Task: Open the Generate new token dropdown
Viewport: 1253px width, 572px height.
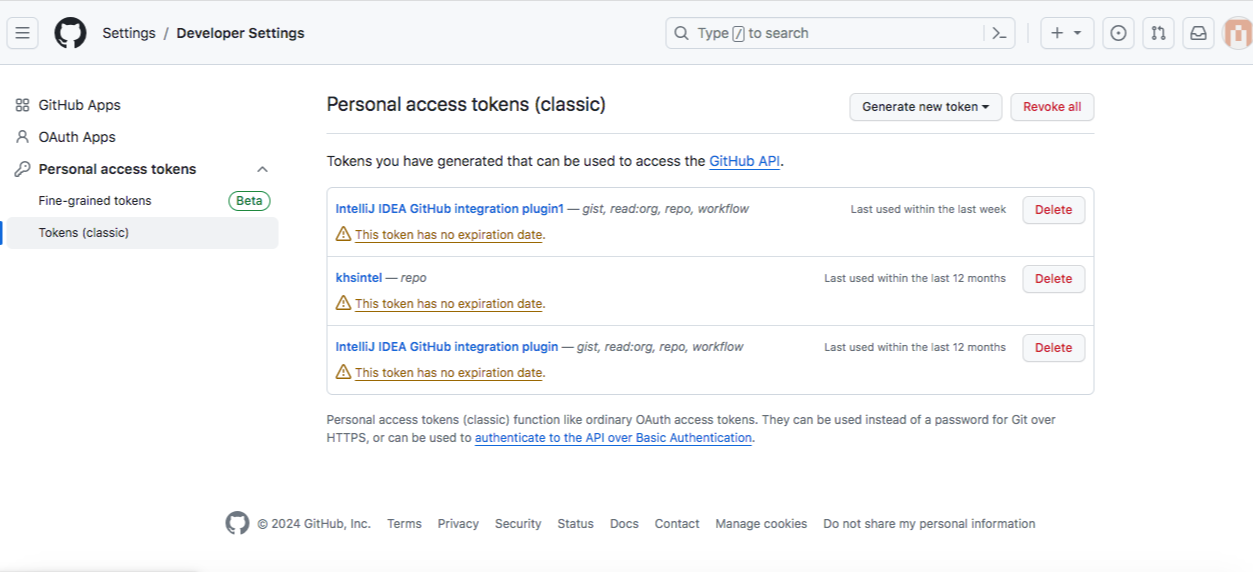Action: point(925,107)
